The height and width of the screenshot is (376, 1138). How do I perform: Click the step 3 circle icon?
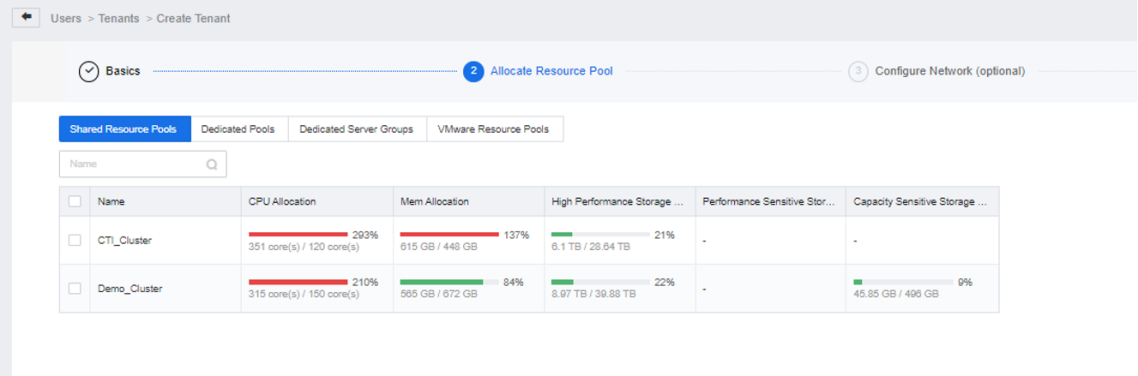[x=858, y=71]
